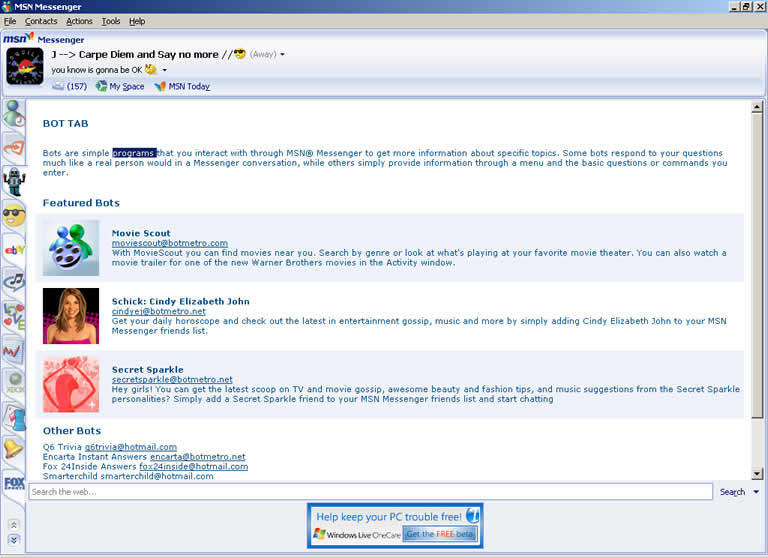Open the status dropdown next to Away

[x=282, y=54]
